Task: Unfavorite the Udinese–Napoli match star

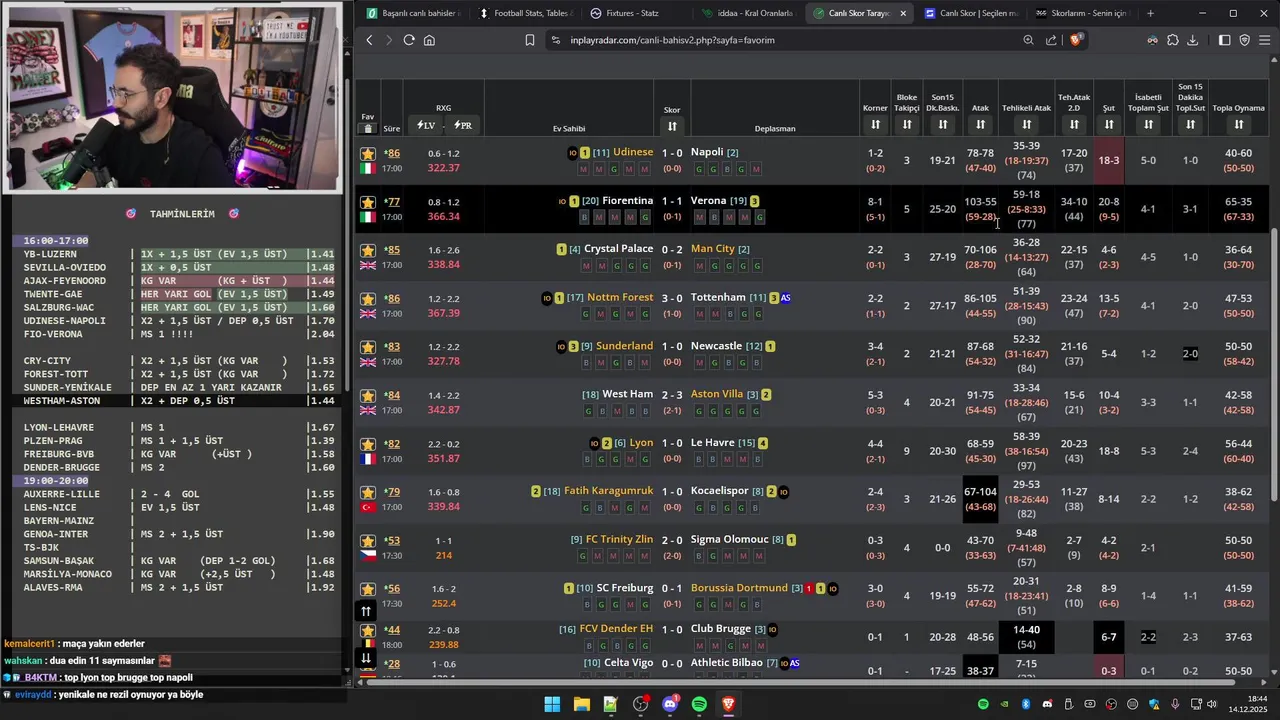Action: [x=368, y=153]
